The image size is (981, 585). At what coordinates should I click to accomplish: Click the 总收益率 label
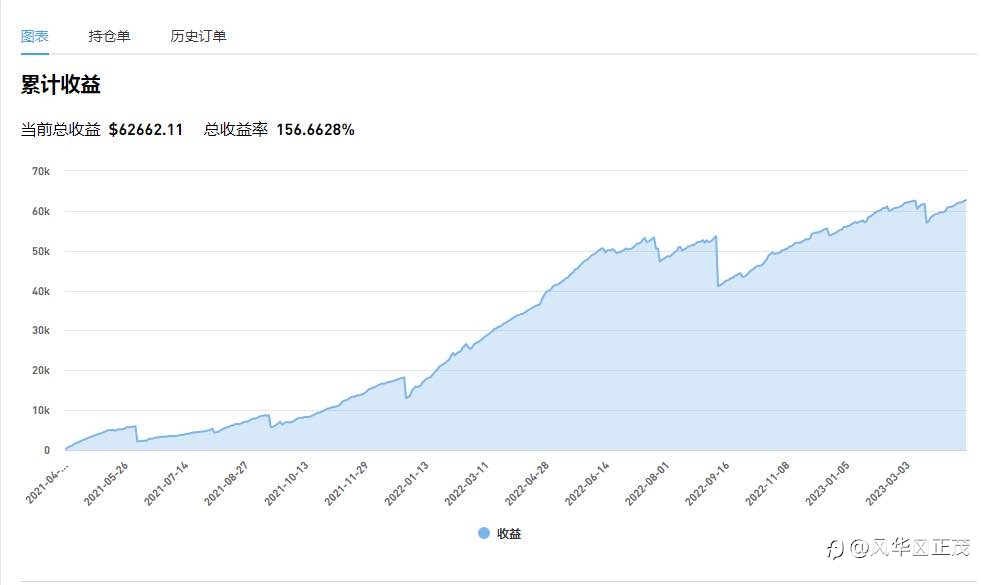pos(236,130)
